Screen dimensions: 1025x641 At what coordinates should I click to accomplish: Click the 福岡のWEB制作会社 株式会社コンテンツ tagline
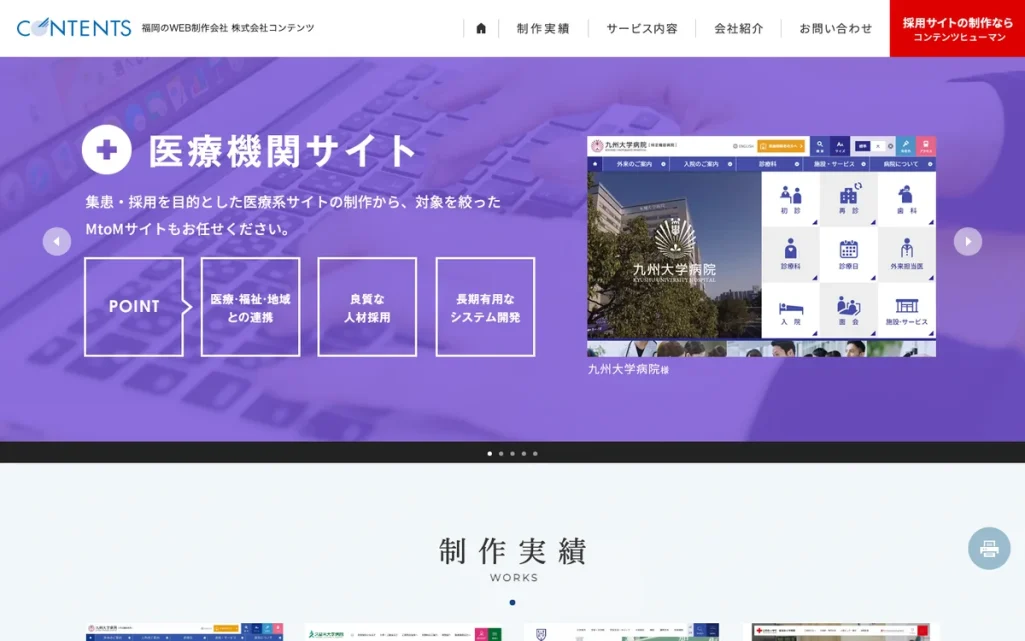click(x=227, y=28)
